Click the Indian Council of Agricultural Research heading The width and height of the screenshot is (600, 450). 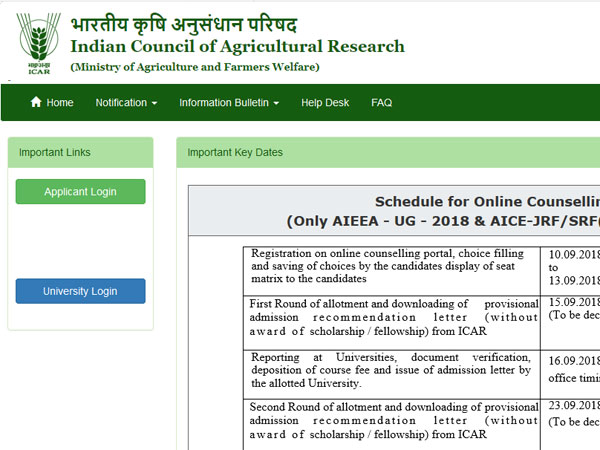(237, 46)
